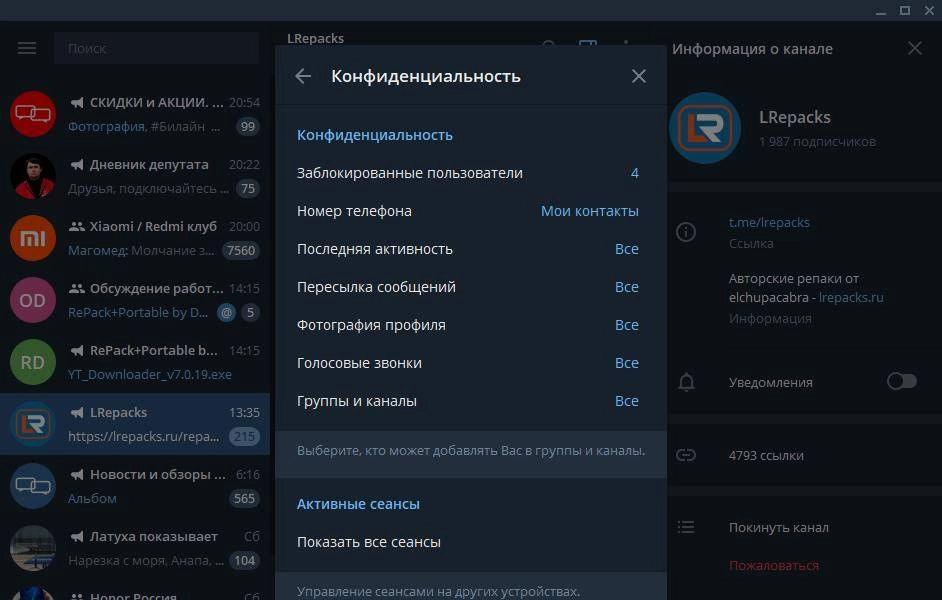This screenshot has width=942, height=600.
Task: Click the bell notifications icon
Action: point(686,382)
